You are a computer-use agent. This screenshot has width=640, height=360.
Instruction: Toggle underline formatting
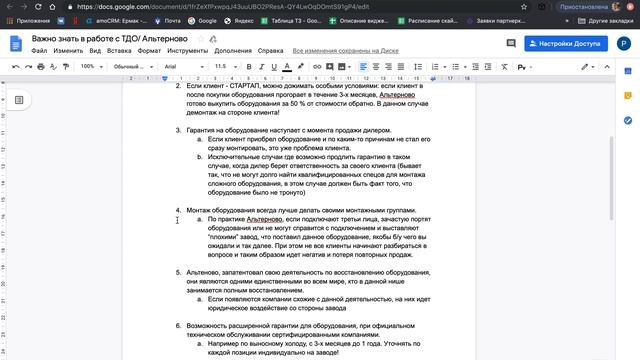(274, 67)
